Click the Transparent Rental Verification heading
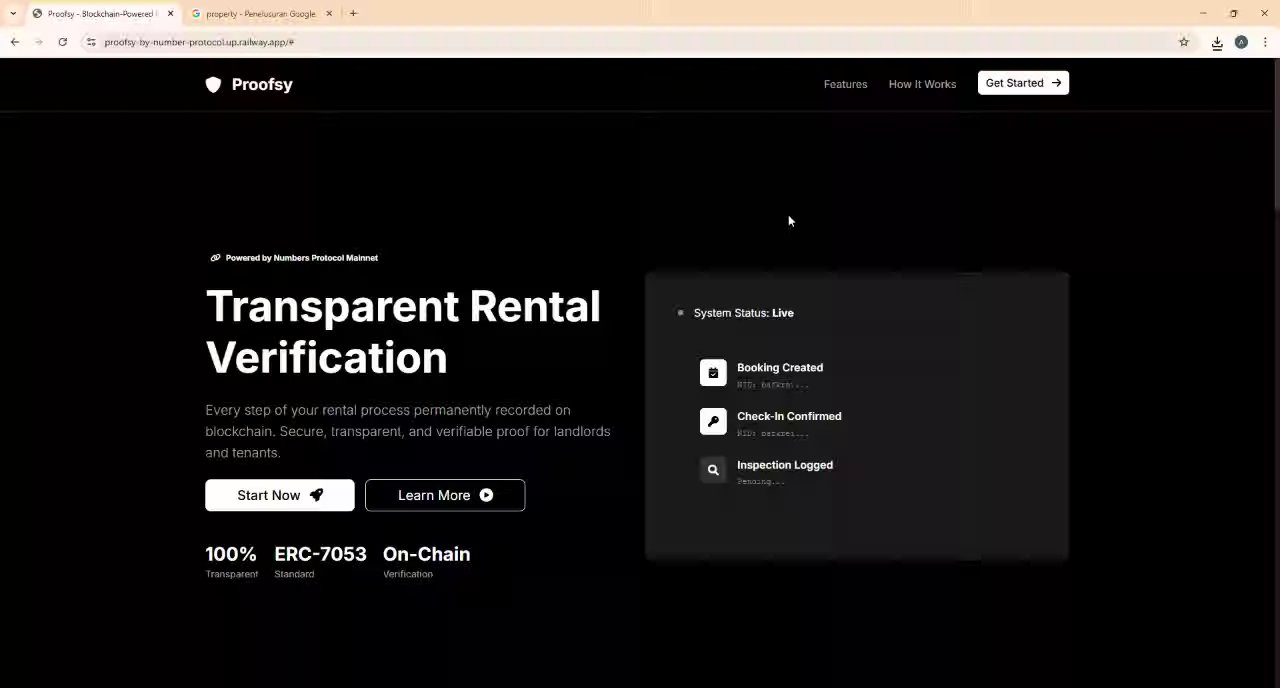Screen dimensions: 1280x688 (x=403, y=332)
